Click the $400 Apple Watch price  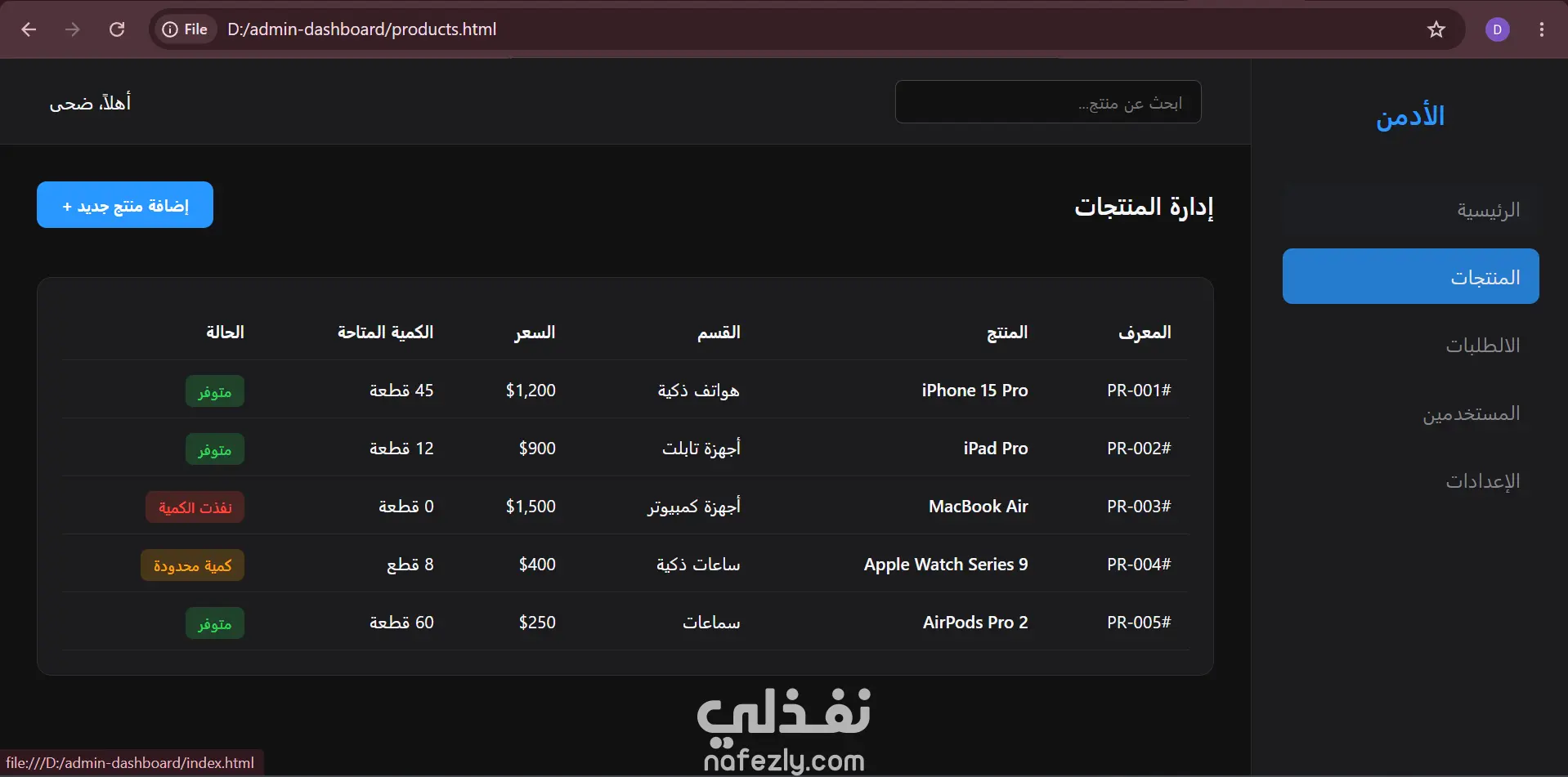(537, 565)
